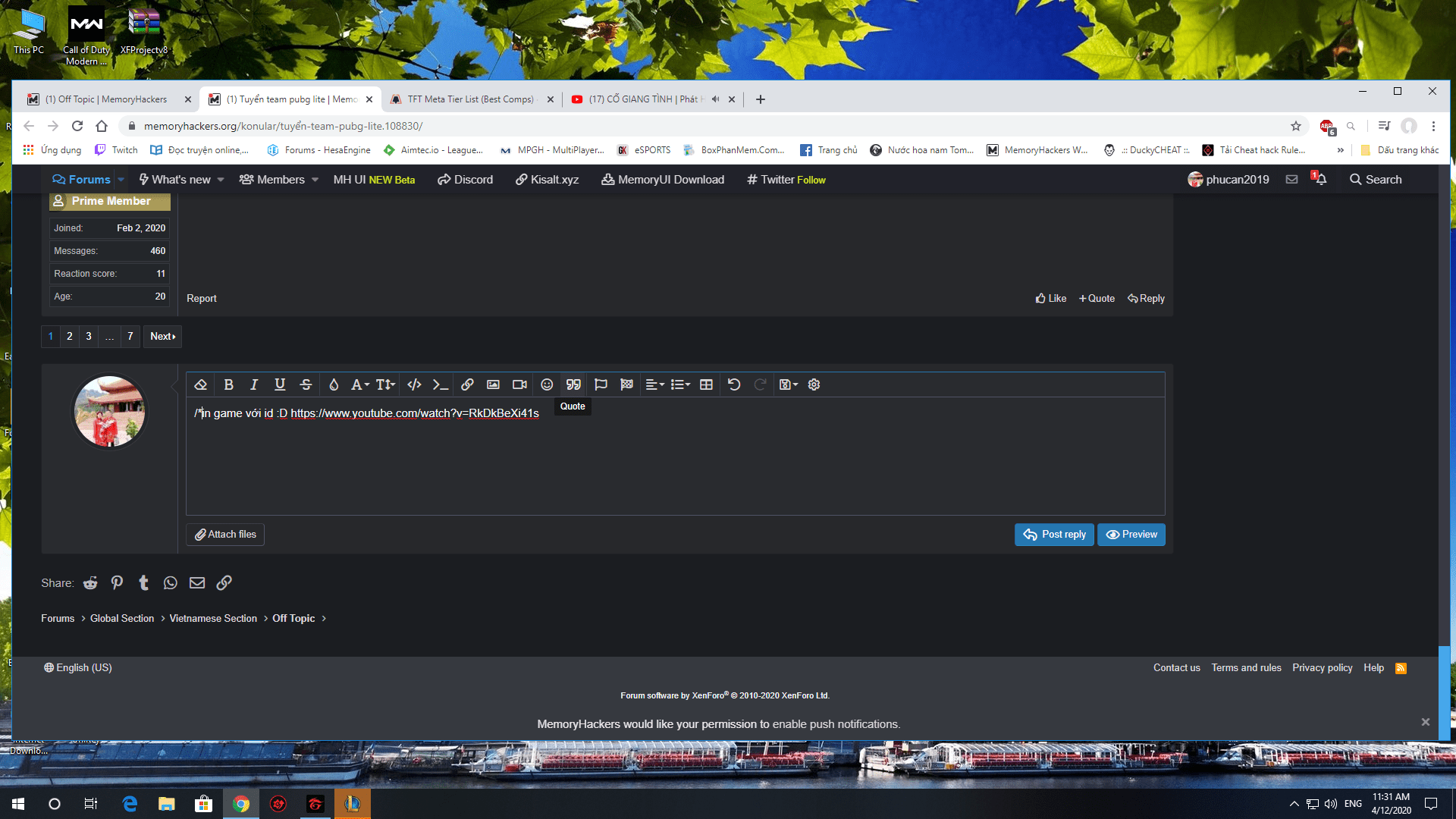
Task: Click +Quote on the post
Action: point(1097,299)
